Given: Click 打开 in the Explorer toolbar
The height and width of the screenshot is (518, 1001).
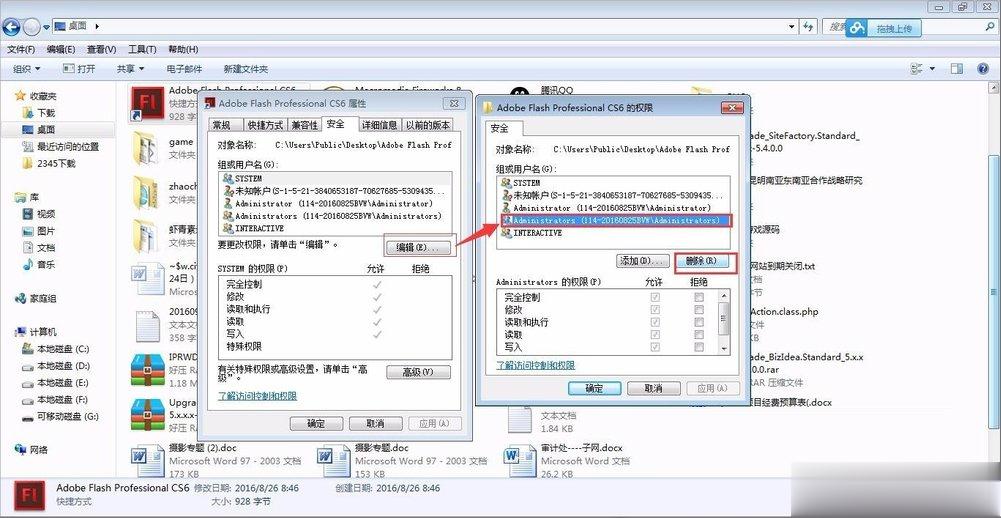Looking at the screenshot, I should pyautogui.click(x=79, y=68).
